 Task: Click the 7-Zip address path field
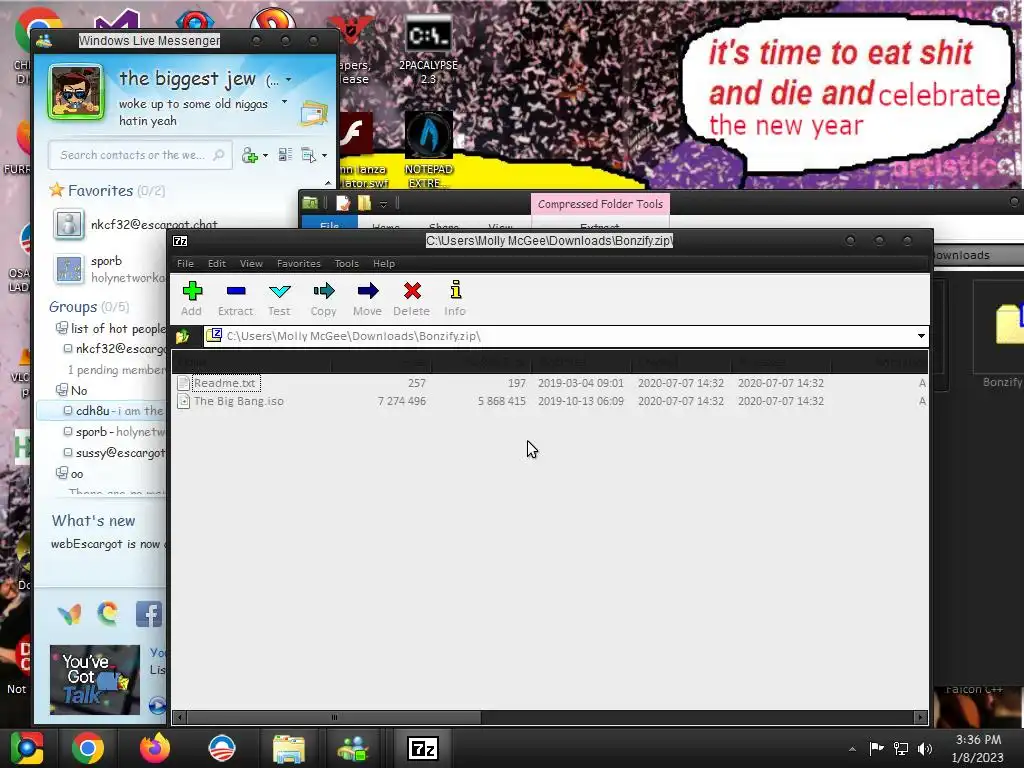coord(558,336)
